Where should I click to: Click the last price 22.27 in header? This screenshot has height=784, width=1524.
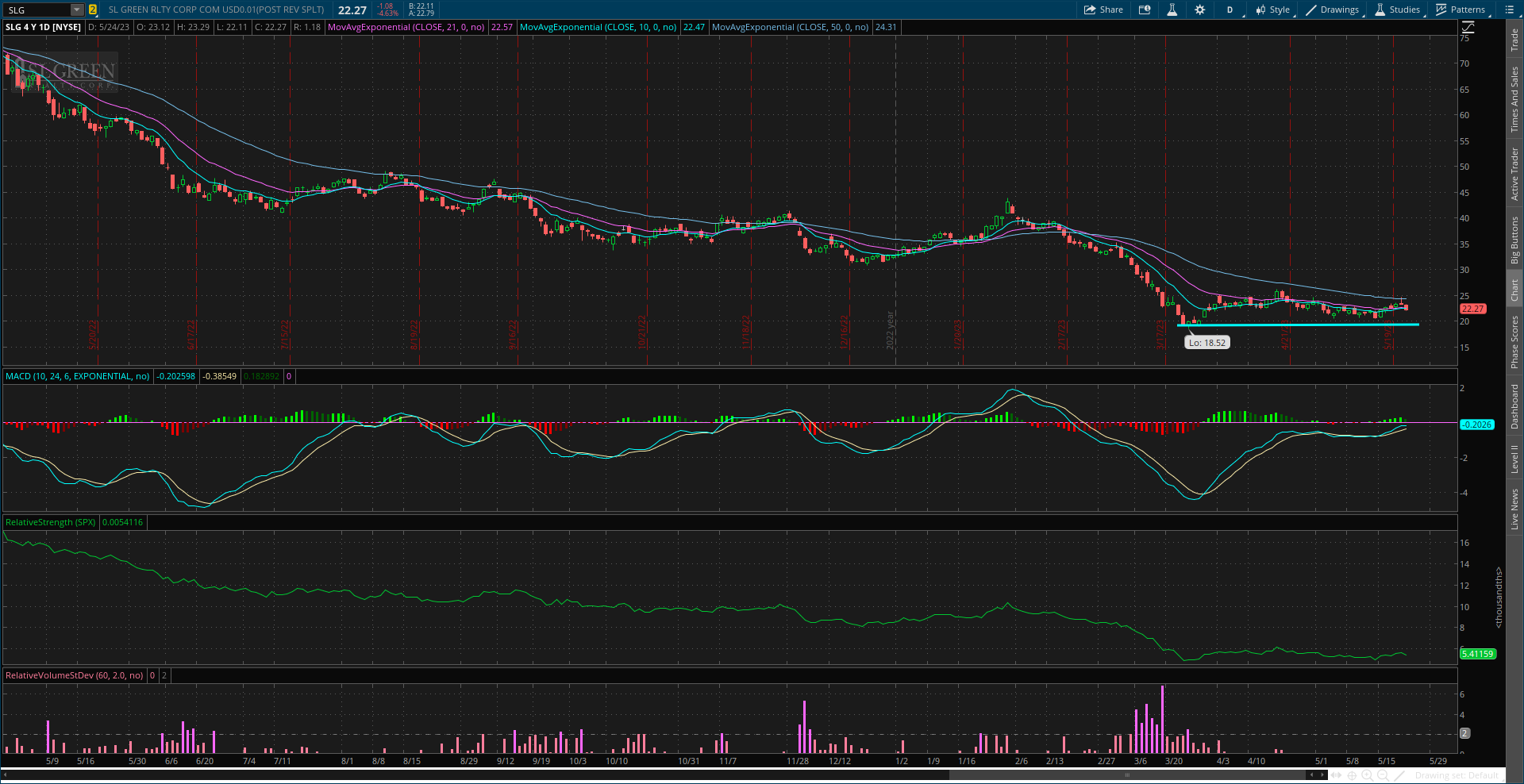352,10
